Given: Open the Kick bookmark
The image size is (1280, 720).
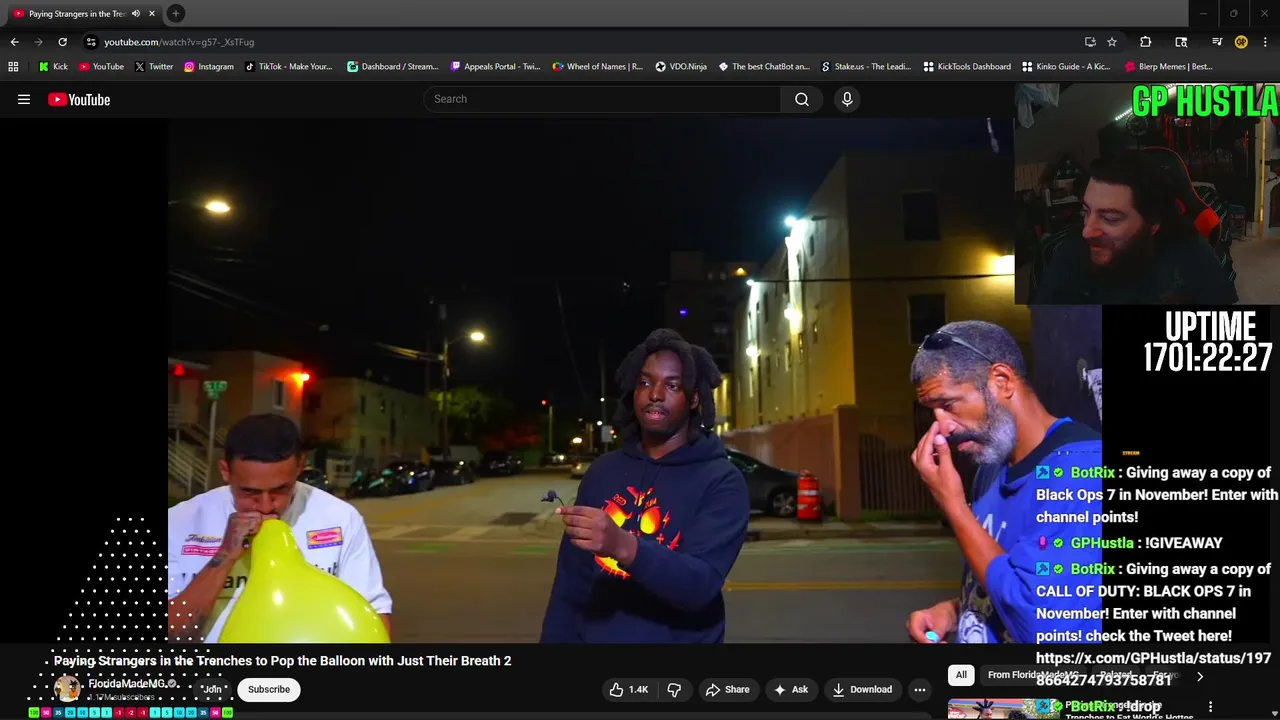Looking at the screenshot, I should pos(54,67).
